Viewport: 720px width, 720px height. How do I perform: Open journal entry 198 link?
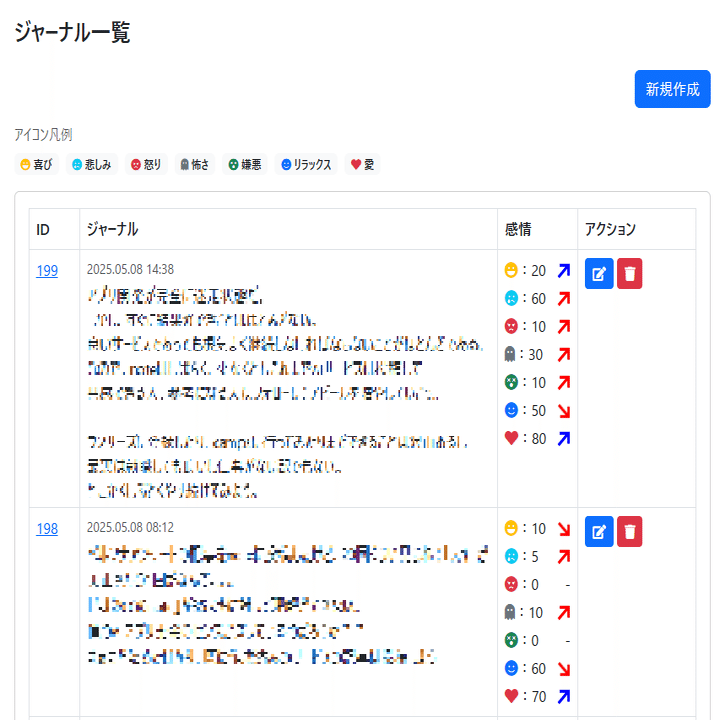pyautogui.click(x=47, y=529)
